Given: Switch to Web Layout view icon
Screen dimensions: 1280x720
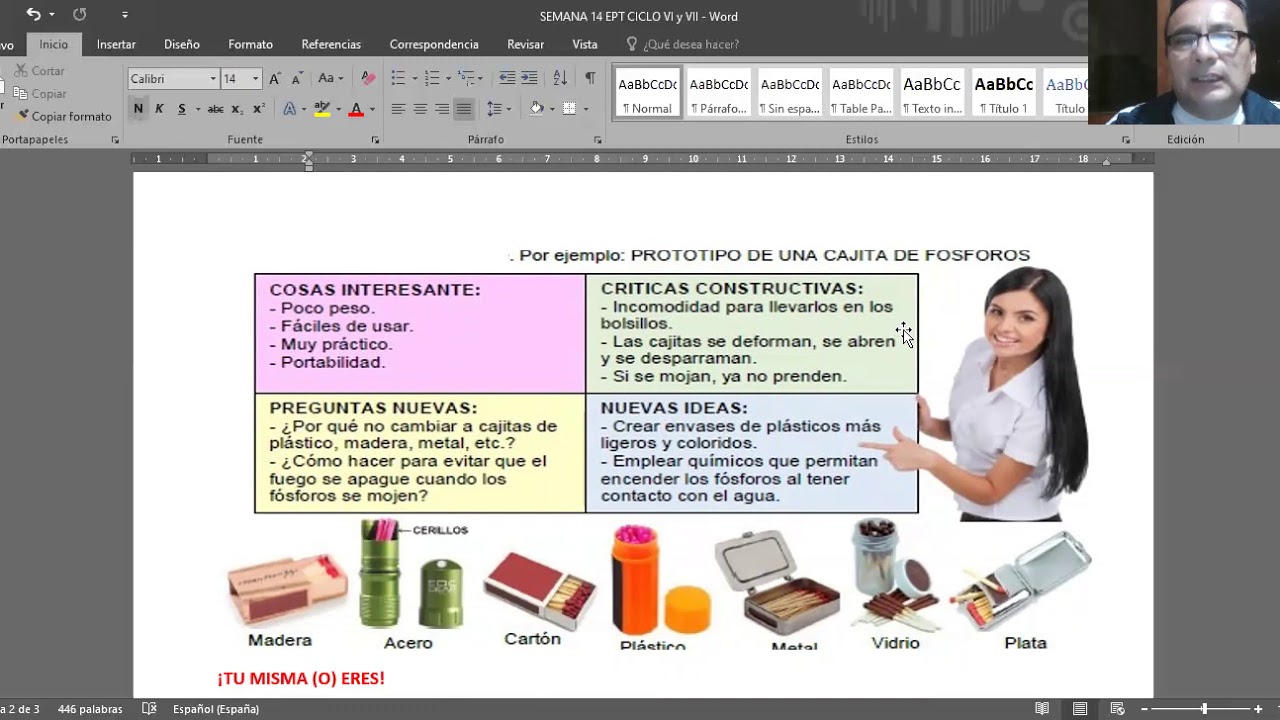Looking at the screenshot, I should click(1117, 709).
